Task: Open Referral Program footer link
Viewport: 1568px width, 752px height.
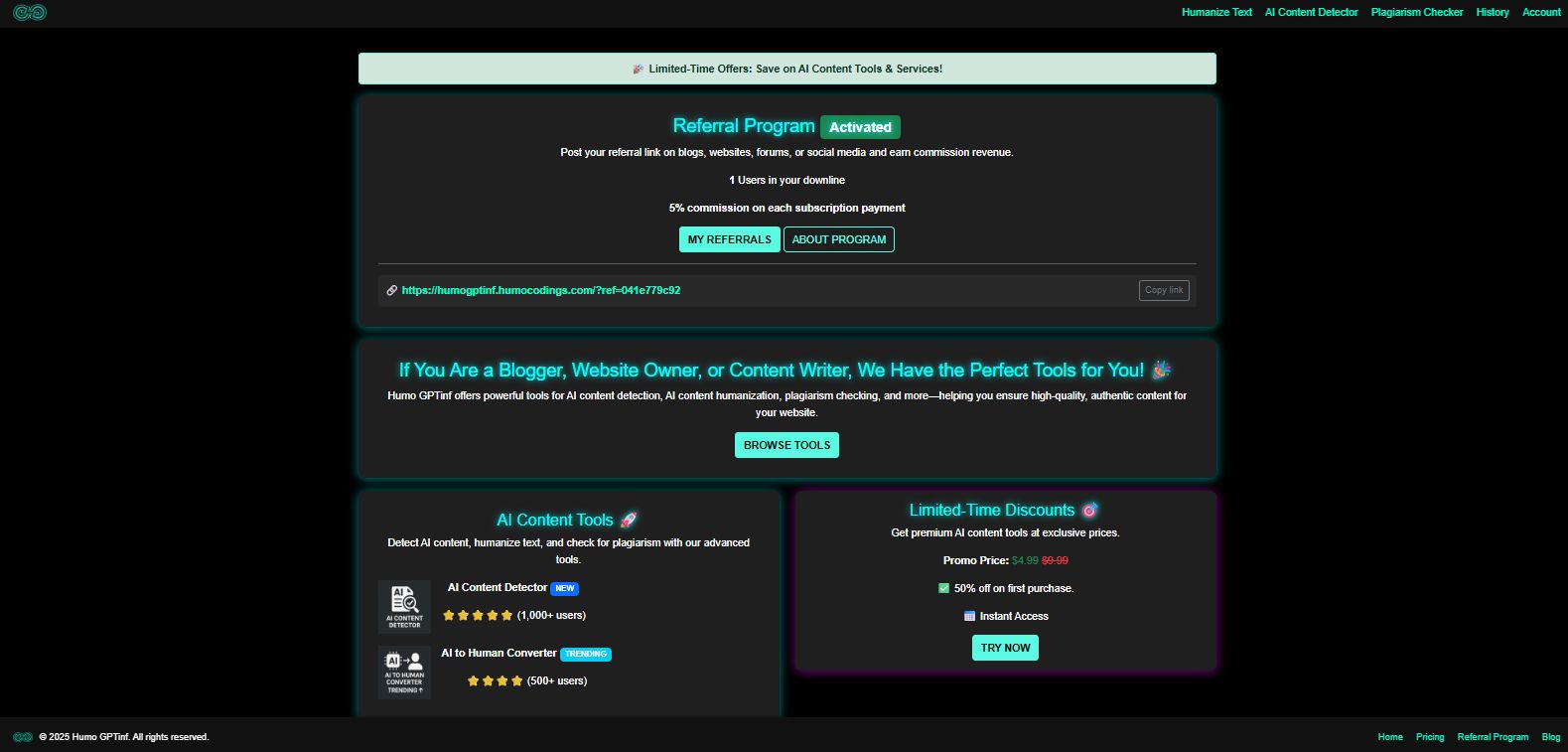Action: [x=1493, y=737]
